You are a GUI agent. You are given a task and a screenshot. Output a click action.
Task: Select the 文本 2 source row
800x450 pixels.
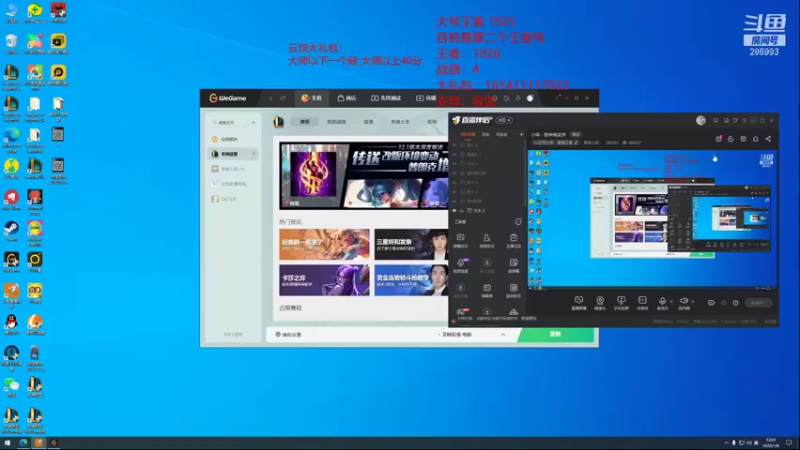click(487, 211)
